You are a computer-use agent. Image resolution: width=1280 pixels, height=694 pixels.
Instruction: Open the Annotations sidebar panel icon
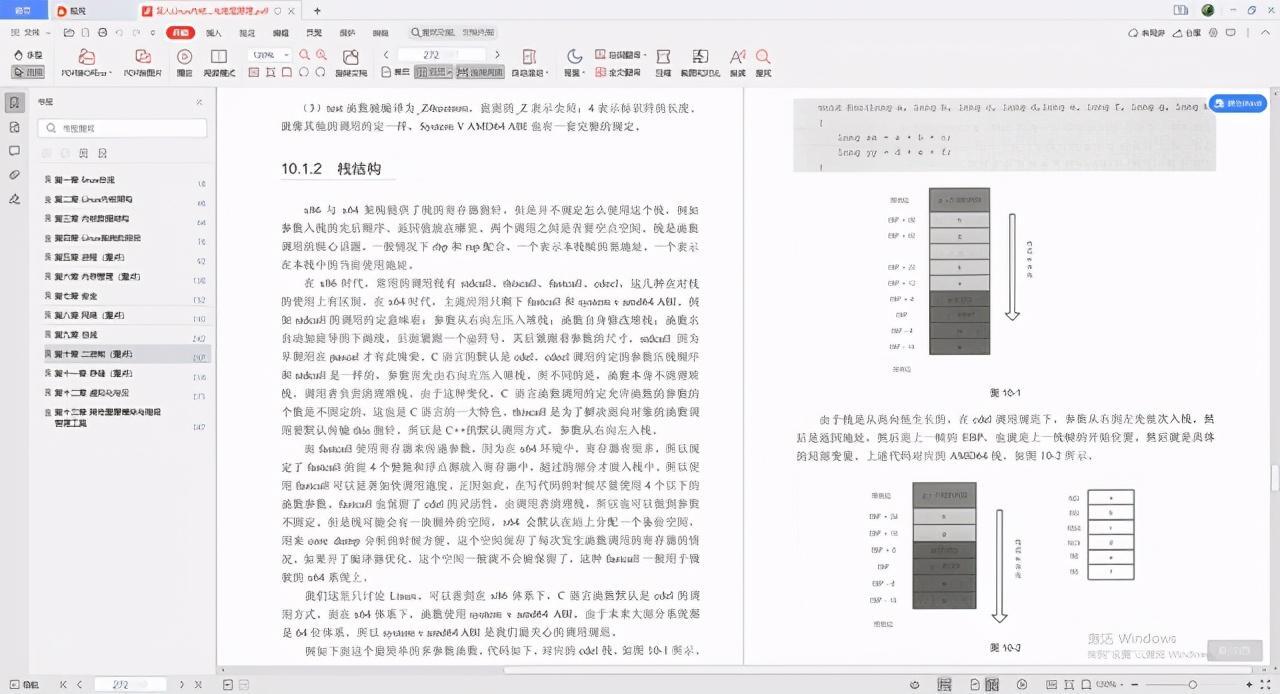[x=15, y=151]
